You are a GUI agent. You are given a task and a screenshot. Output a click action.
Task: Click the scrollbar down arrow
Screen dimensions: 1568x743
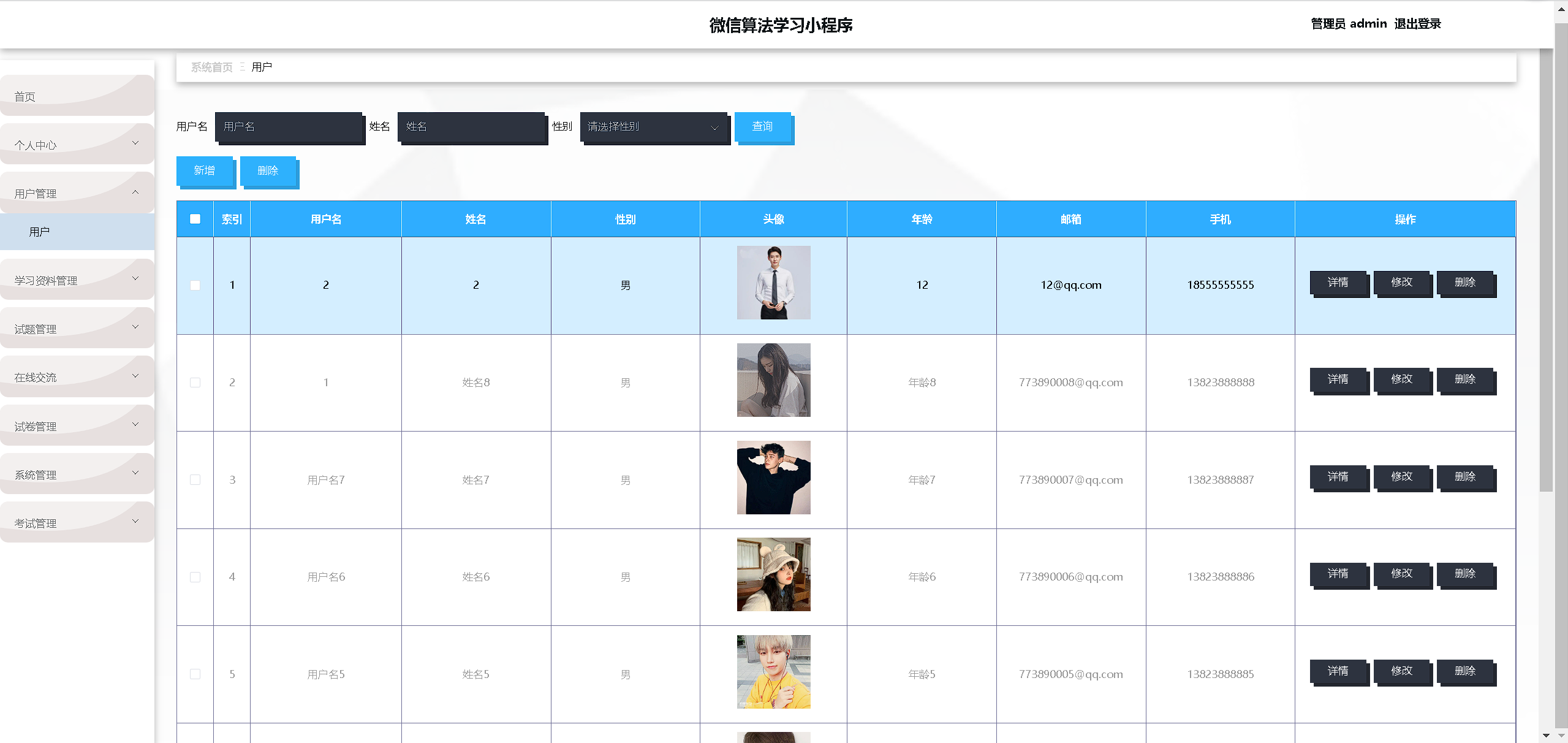pos(1546,735)
